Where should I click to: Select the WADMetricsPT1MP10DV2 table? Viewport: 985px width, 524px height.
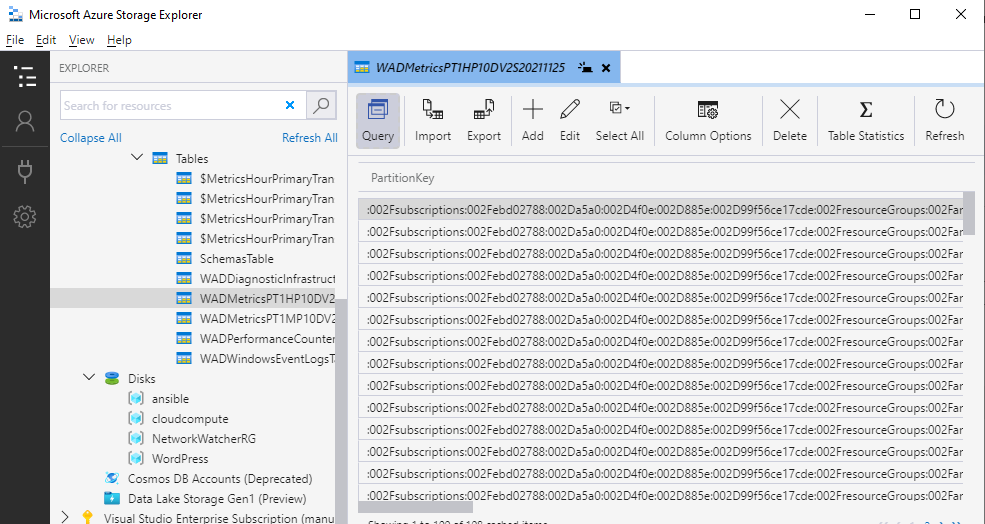tap(267, 319)
